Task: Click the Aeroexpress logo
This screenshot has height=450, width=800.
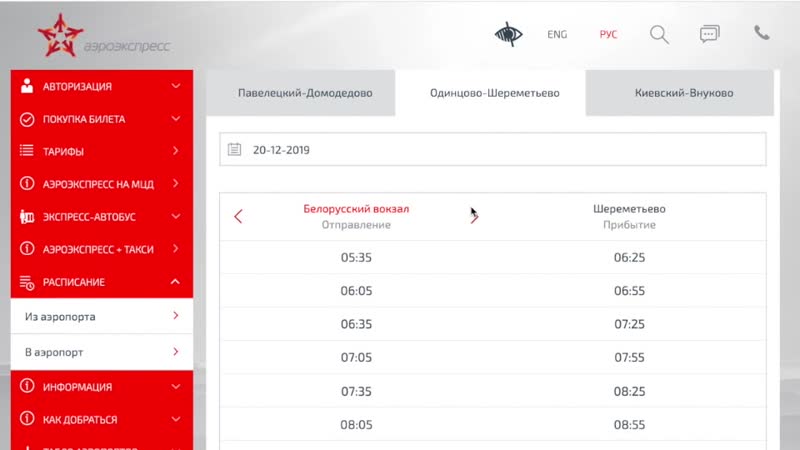Action: point(103,36)
